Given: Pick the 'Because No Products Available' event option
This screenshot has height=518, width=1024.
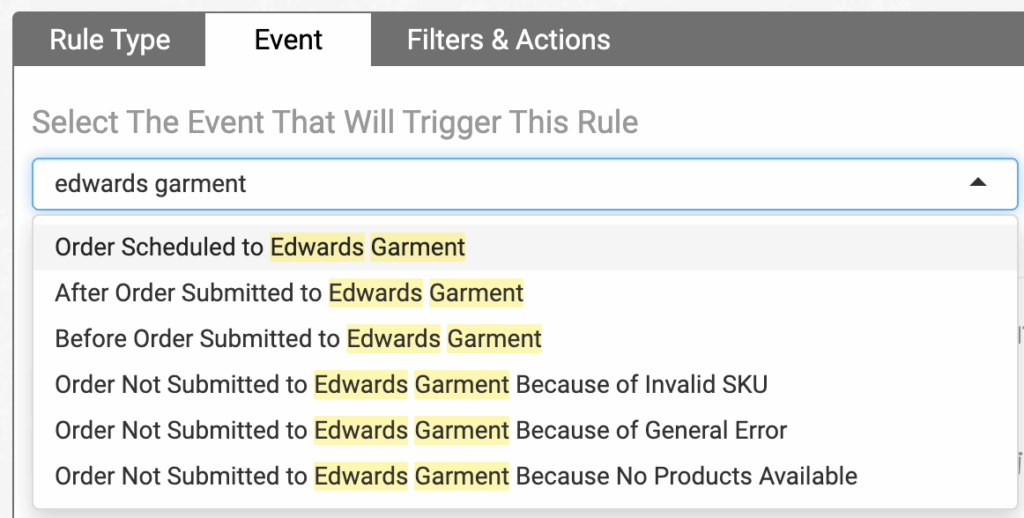Looking at the screenshot, I should (x=525, y=476).
